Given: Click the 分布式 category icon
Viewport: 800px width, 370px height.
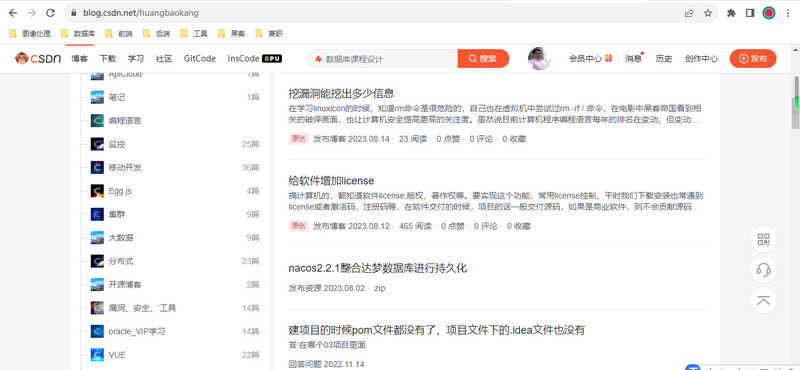Looking at the screenshot, I should point(97,261).
